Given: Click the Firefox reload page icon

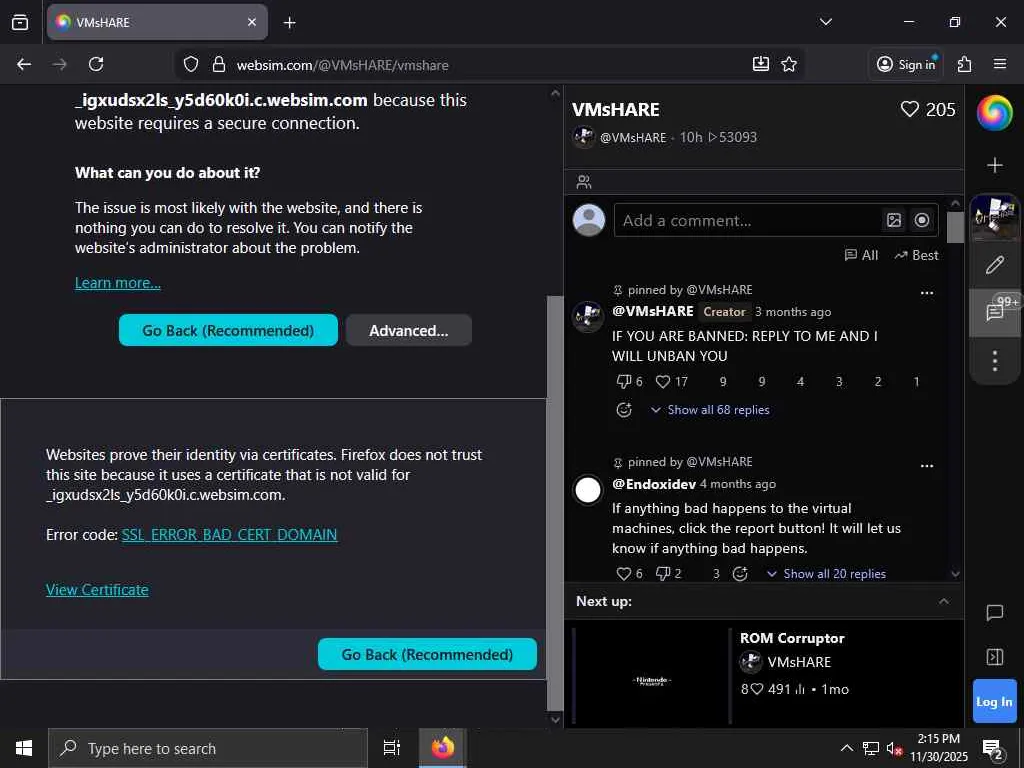Looking at the screenshot, I should [x=96, y=64].
